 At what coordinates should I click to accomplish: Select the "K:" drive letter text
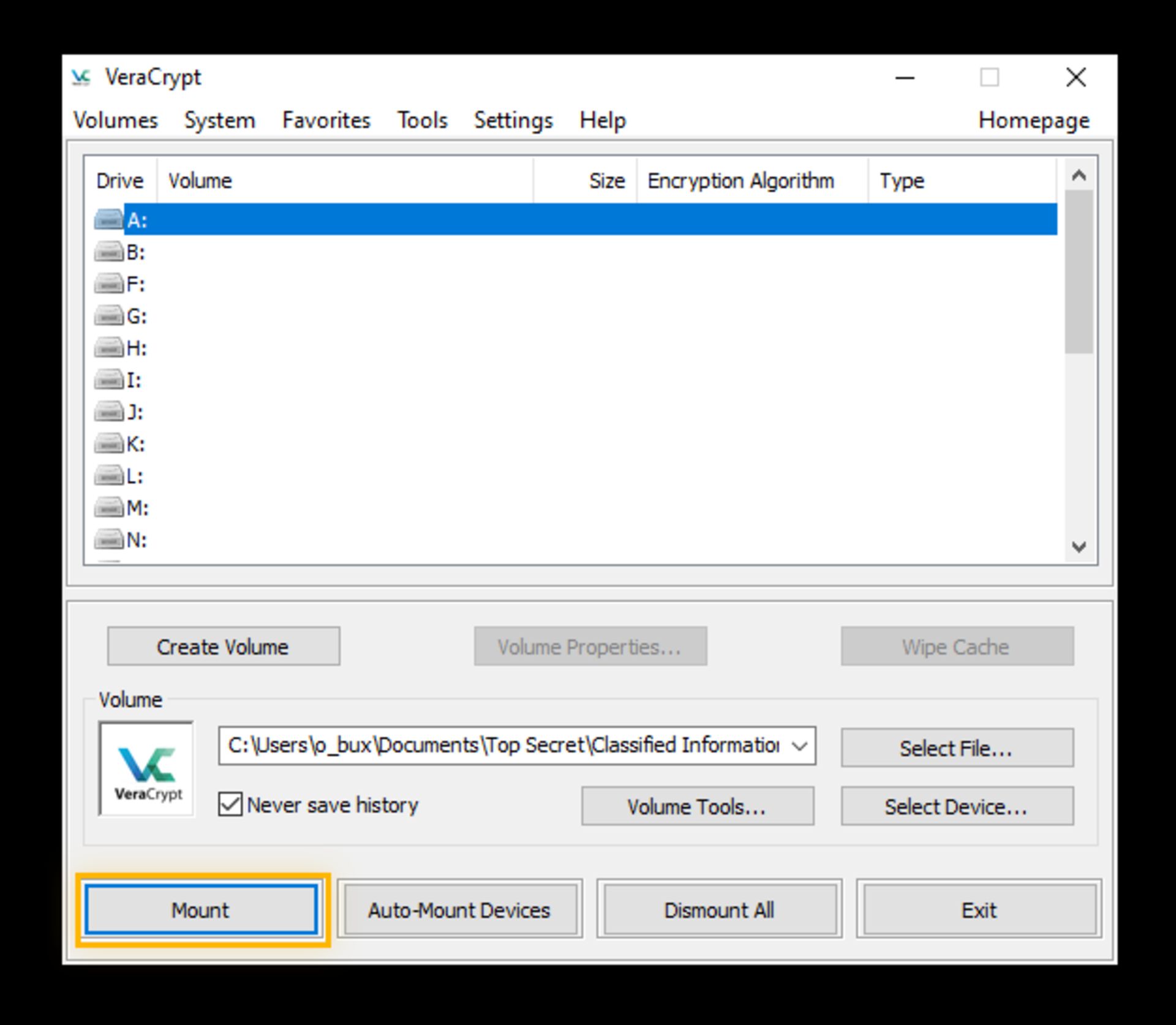click(136, 444)
